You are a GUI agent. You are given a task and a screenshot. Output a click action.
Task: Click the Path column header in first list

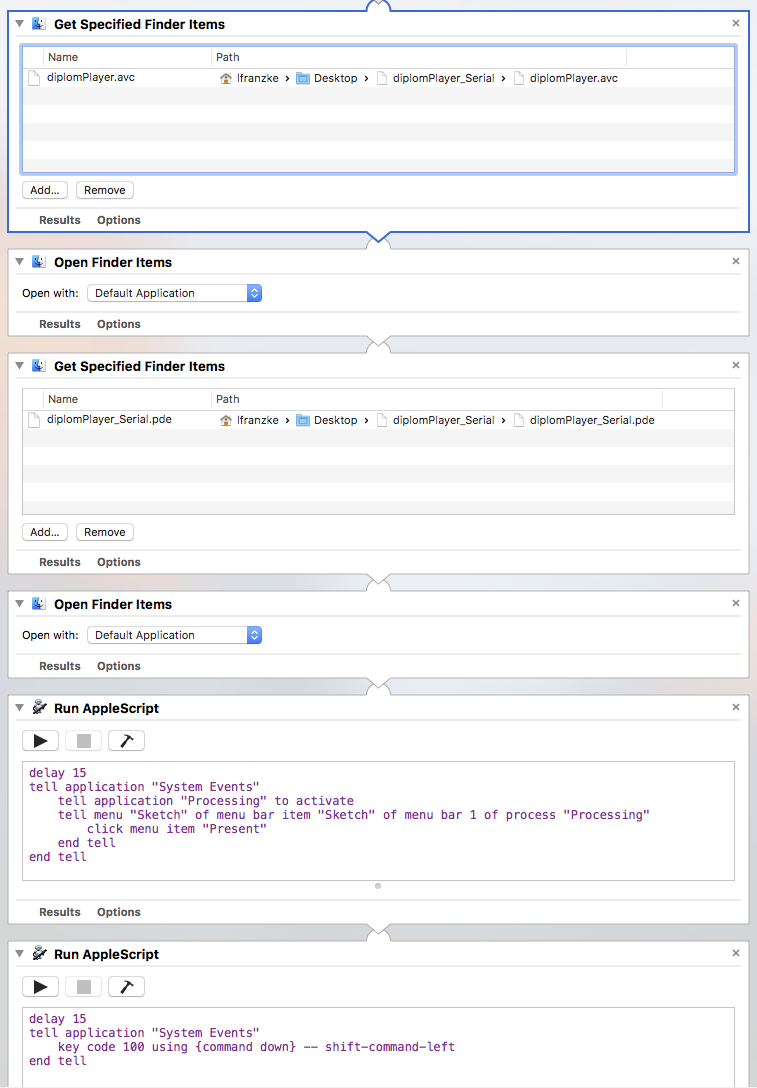point(228,57)
